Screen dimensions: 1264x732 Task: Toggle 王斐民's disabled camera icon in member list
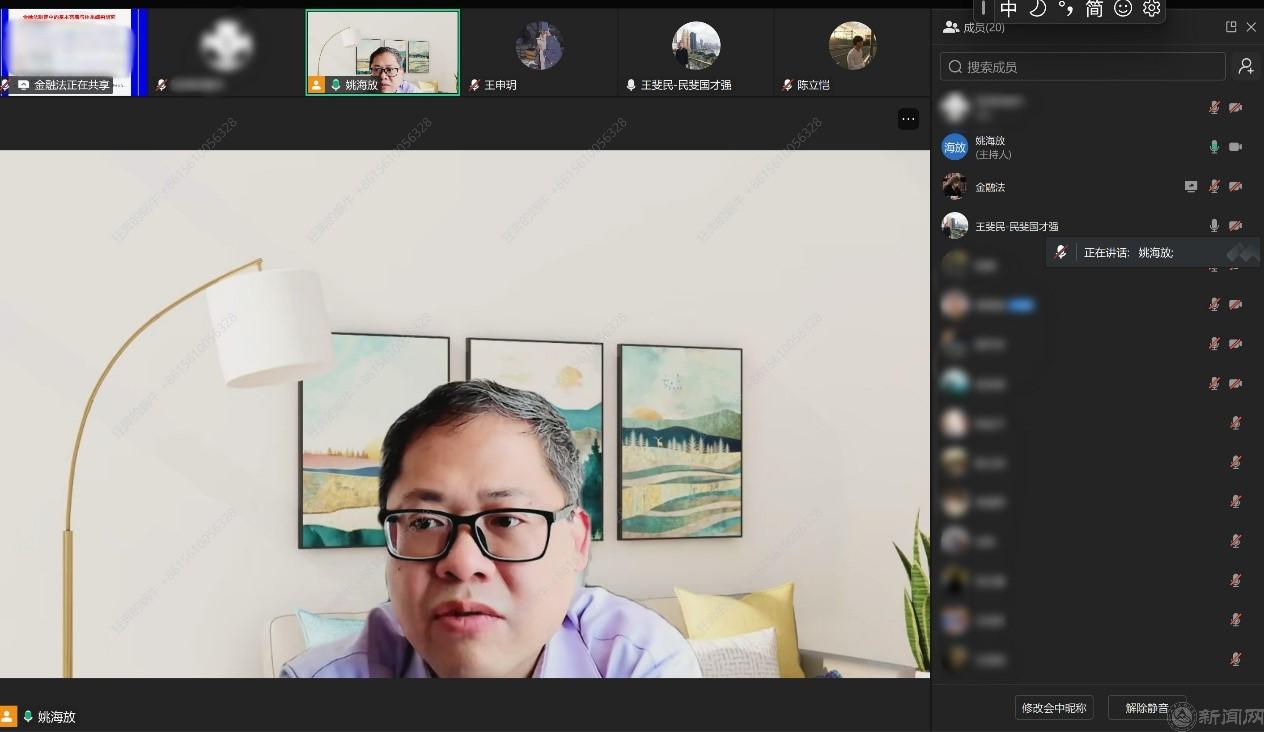click(1235, 226)
